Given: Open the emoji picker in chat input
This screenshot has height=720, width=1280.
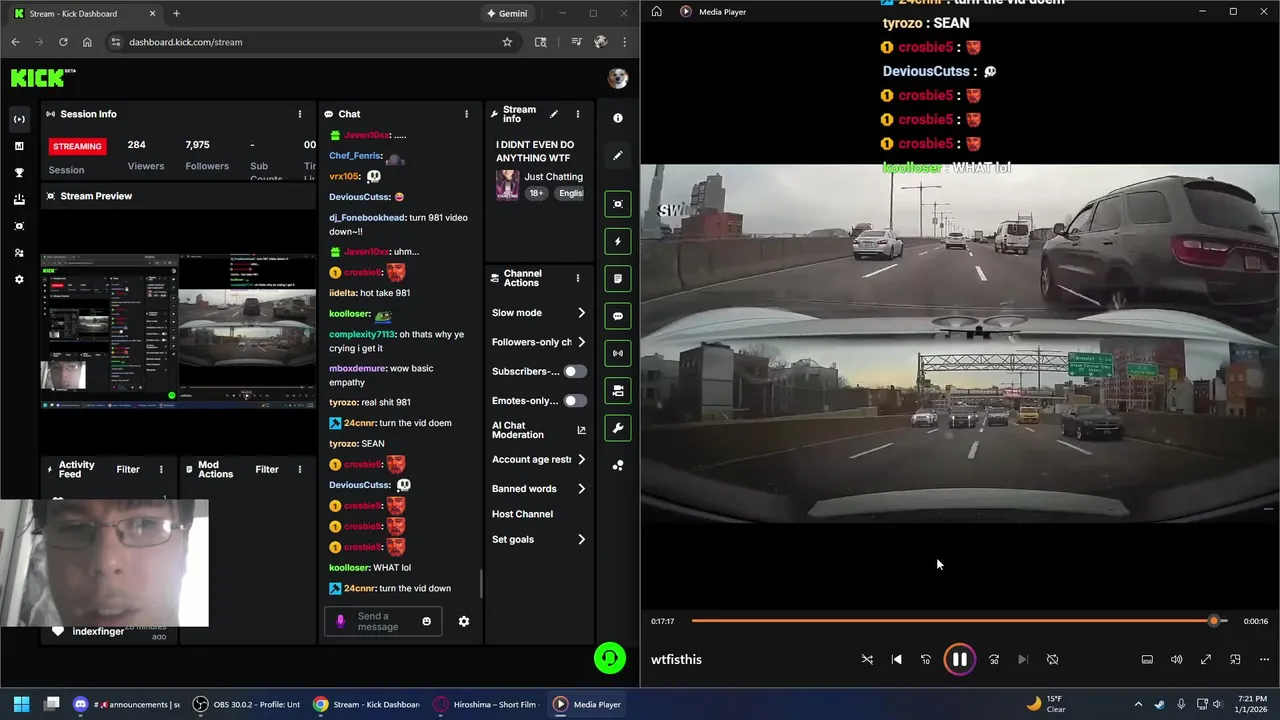Looking at the screenshot, I should 427,621.
